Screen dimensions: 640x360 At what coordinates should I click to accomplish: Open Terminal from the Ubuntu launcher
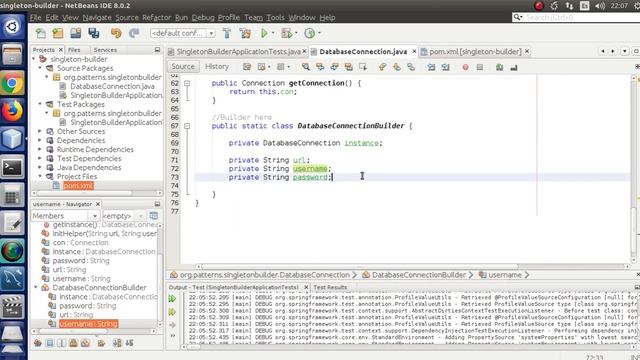tap(12, 167)
